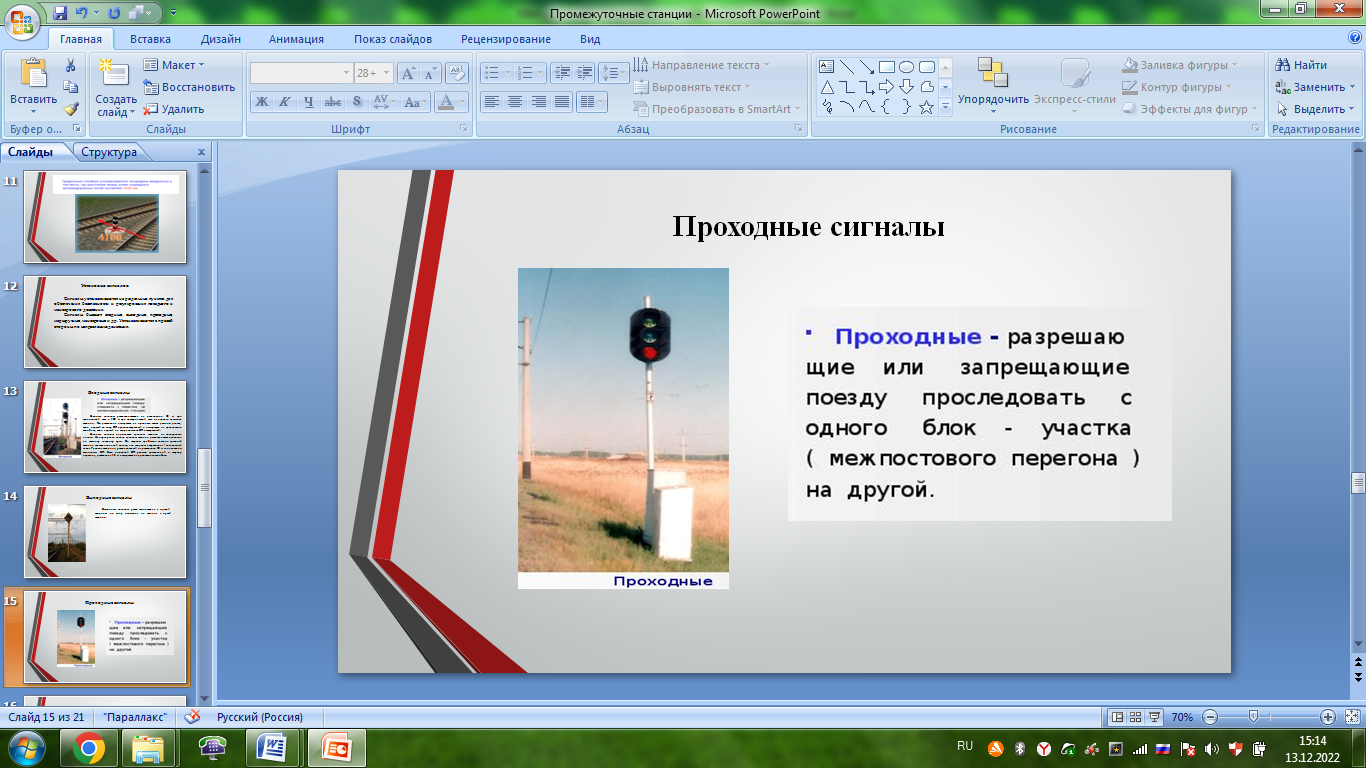Click the Clear formatting eraser icon

(457, 73)
